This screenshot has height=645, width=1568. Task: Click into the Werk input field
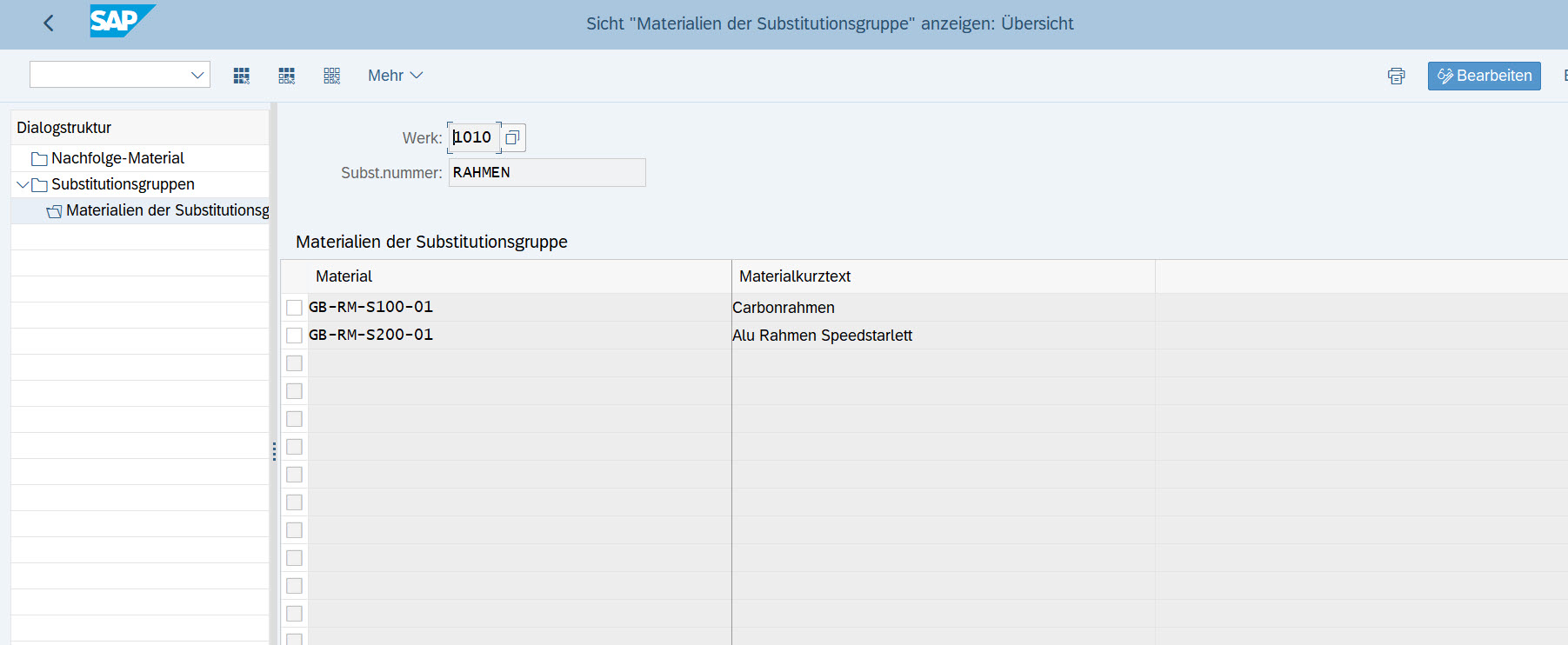[473, 137]
